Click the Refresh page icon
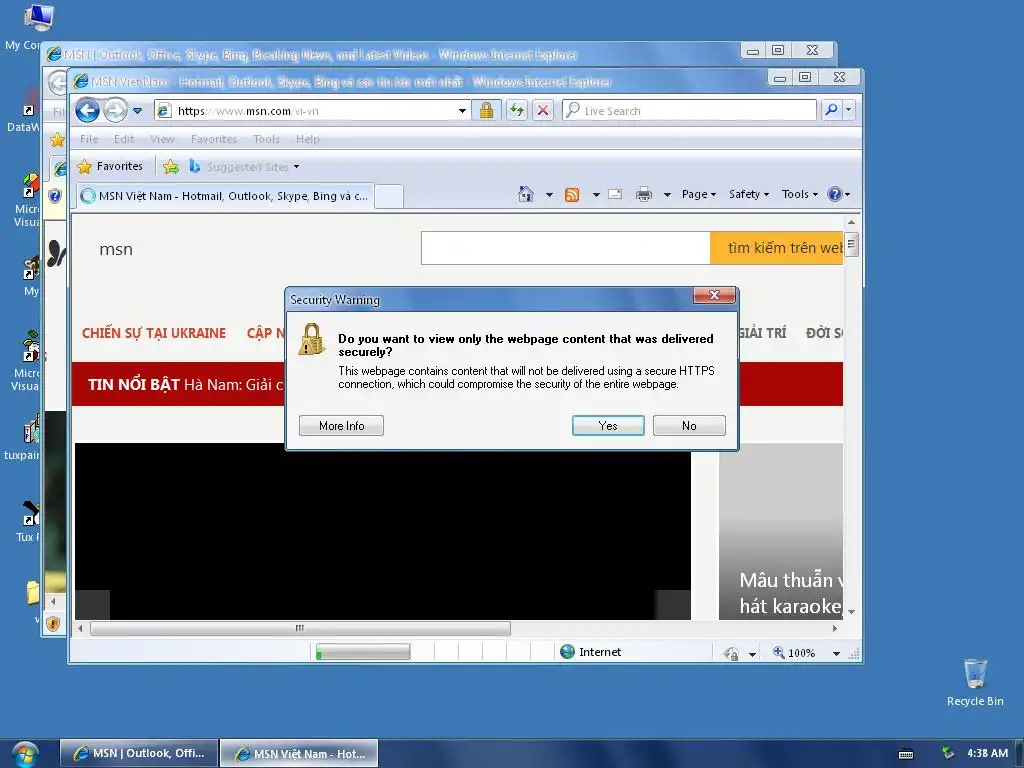This screenshot has height=768, width=1024. coord(517,110)
